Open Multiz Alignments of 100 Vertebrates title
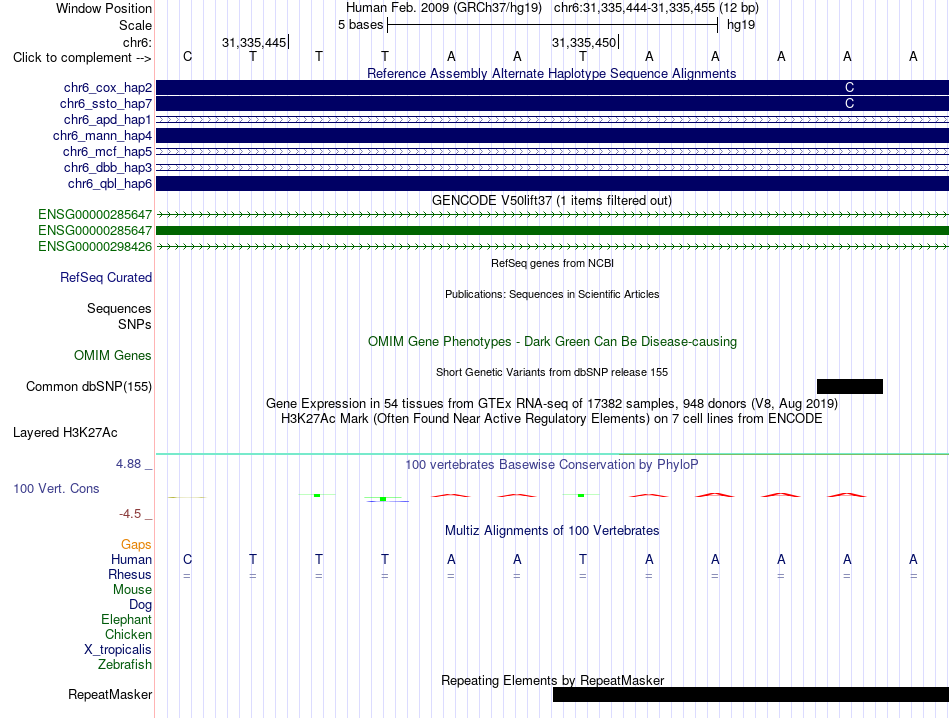Viewport: 950px width, 718px height. 552,531
